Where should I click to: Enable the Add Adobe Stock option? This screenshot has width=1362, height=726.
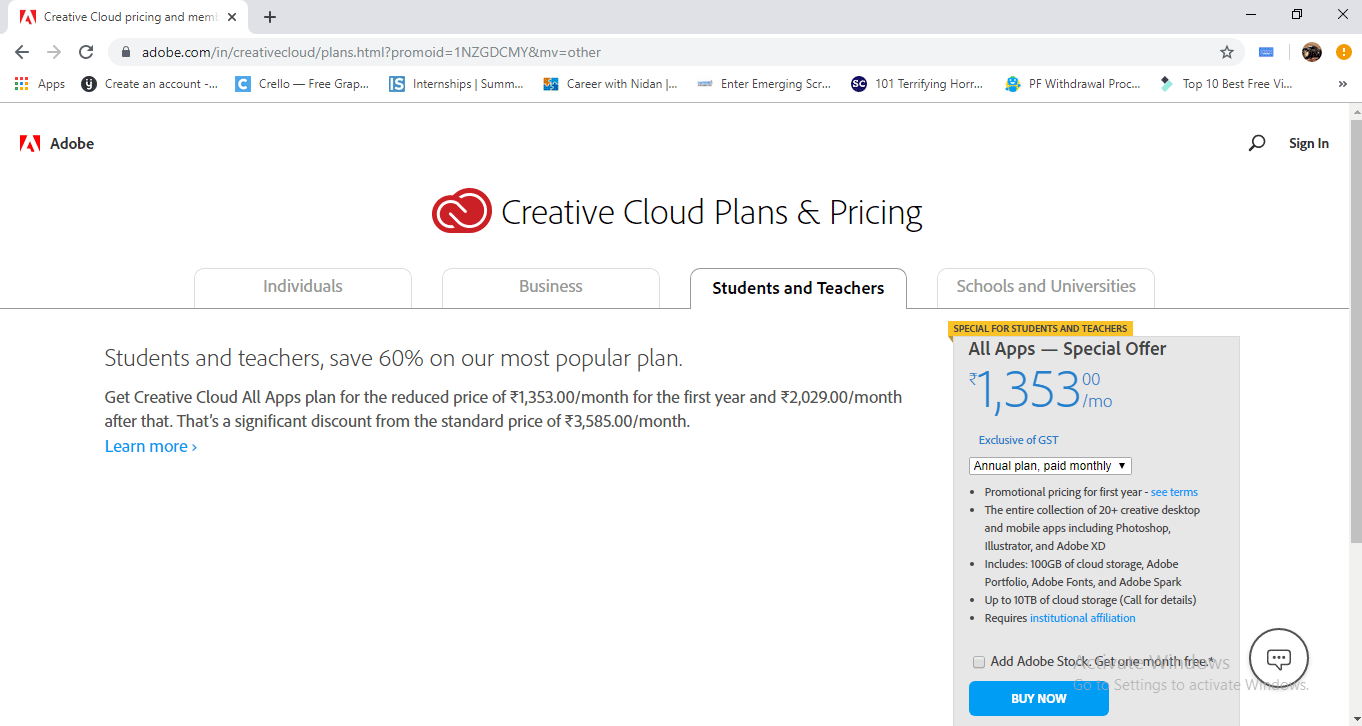979,662
